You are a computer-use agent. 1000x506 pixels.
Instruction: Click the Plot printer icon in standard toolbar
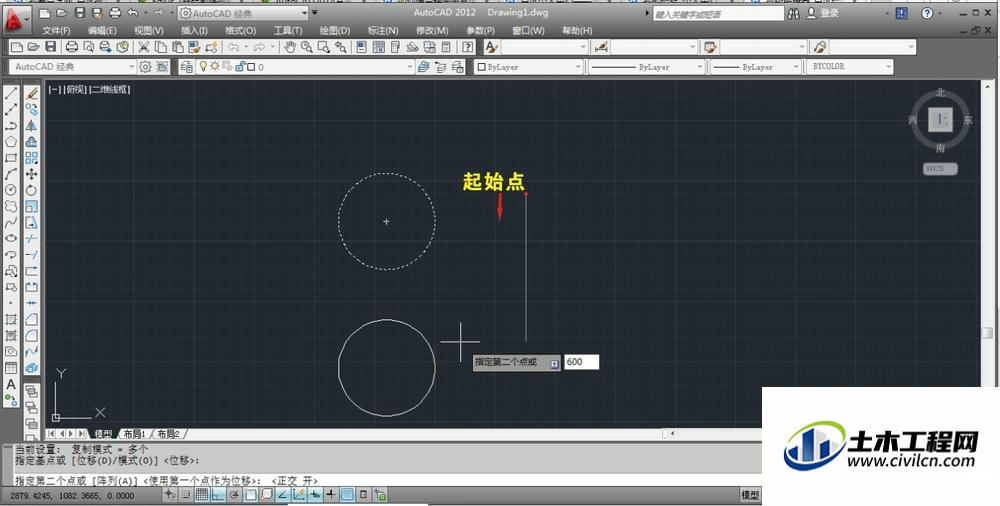[x=72, y=47]
